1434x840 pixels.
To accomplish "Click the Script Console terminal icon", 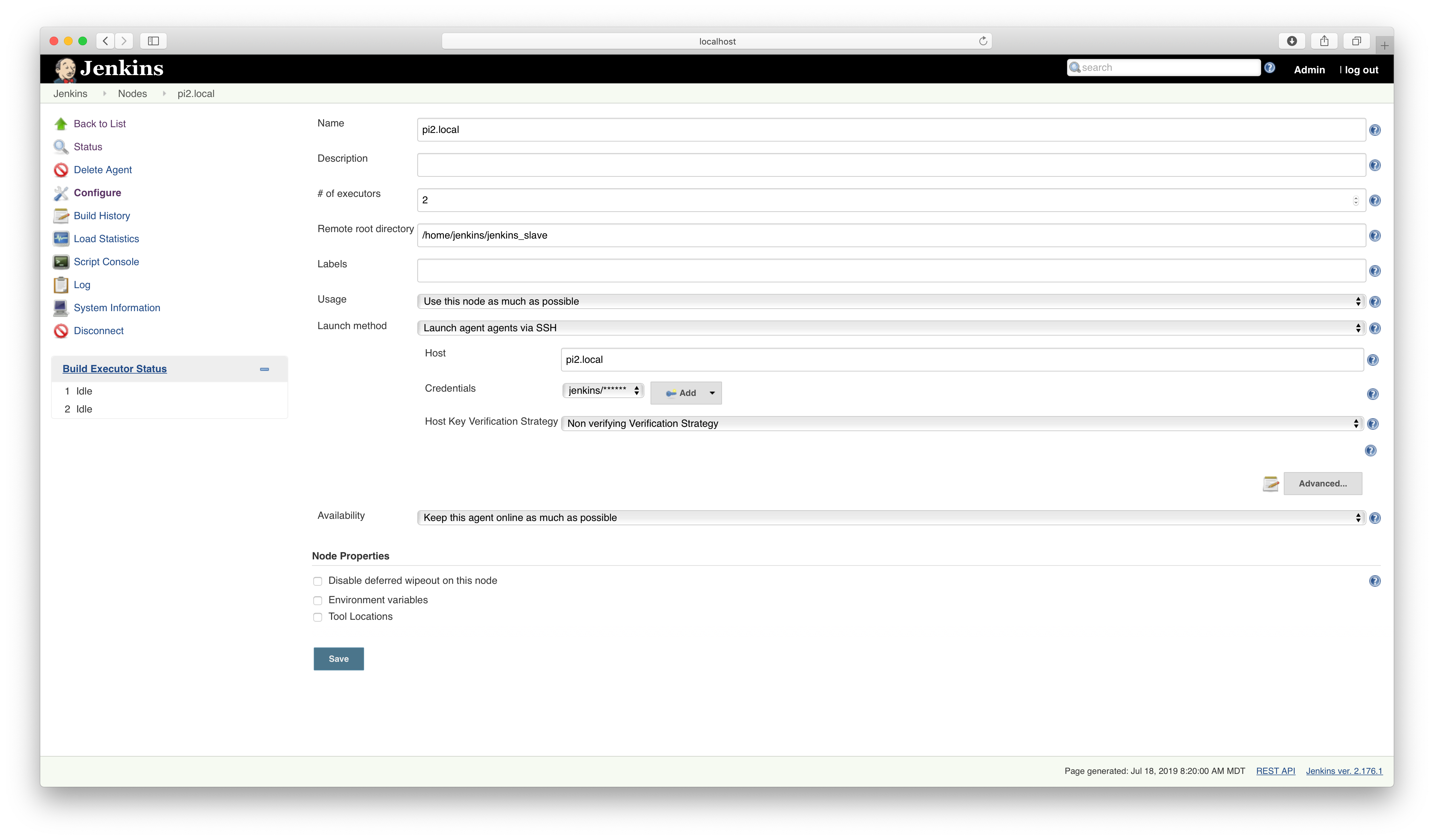I will [61, 262].
